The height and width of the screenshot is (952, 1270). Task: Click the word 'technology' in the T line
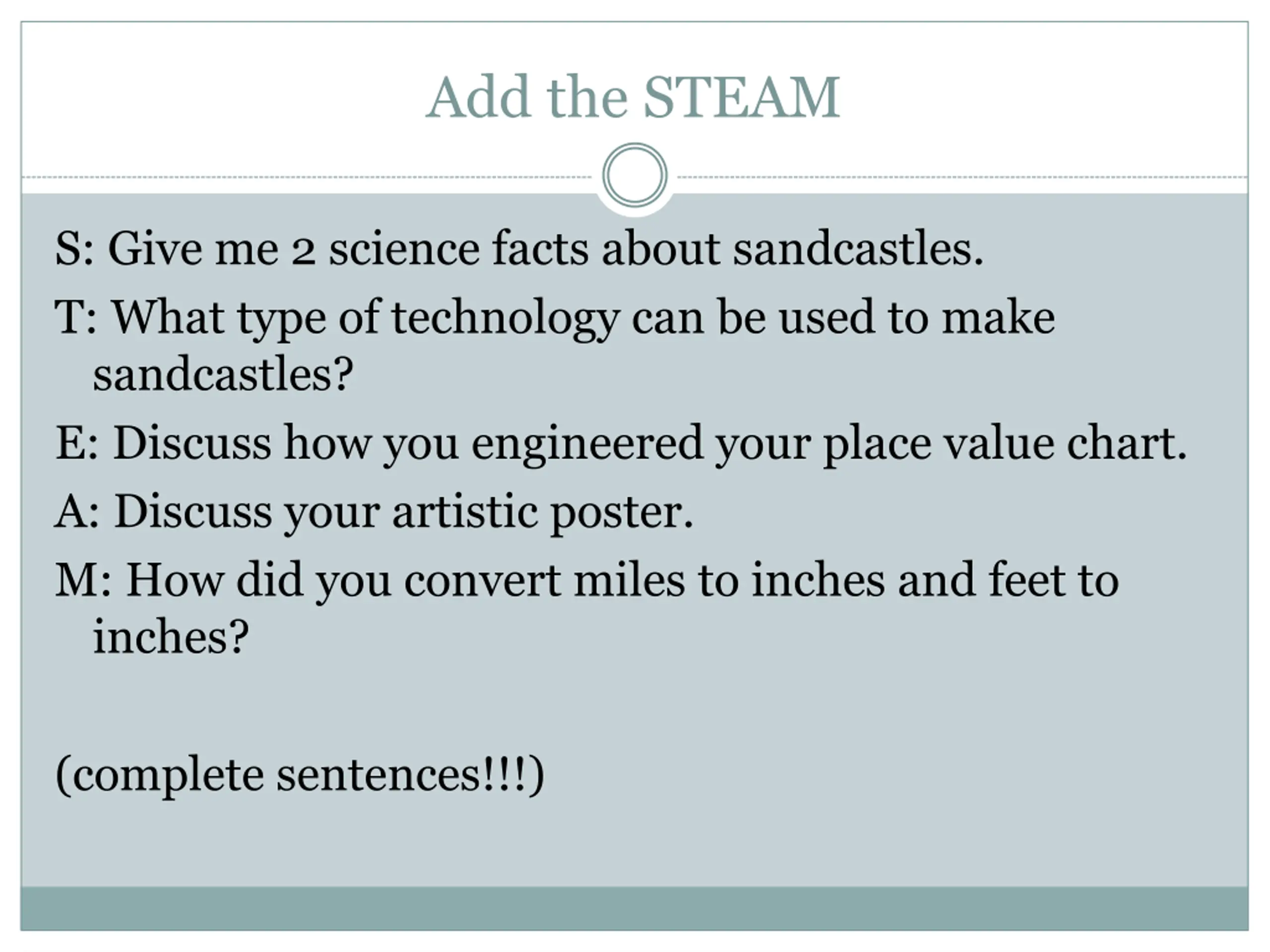click(505, 318)
